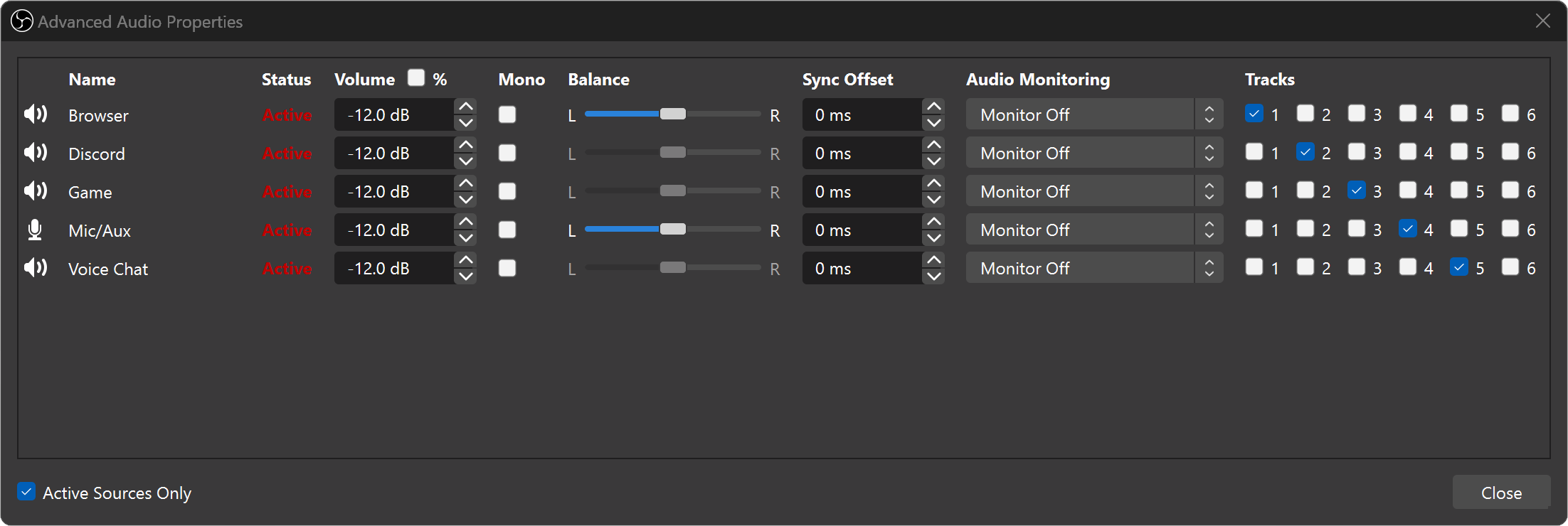Mute the Discord source speaker icon
The image size is (1568, 526).
36,153
